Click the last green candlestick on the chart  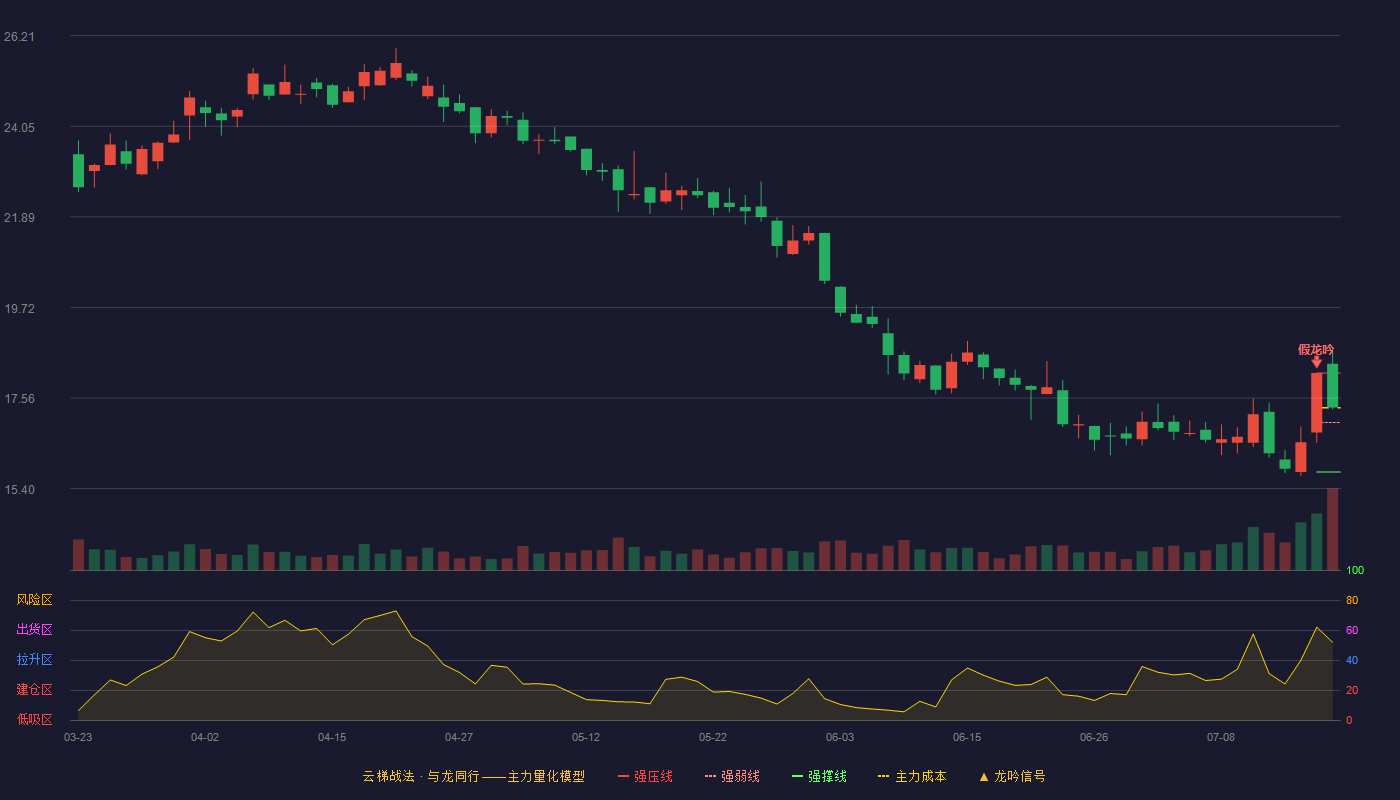tap(1332, 386)
